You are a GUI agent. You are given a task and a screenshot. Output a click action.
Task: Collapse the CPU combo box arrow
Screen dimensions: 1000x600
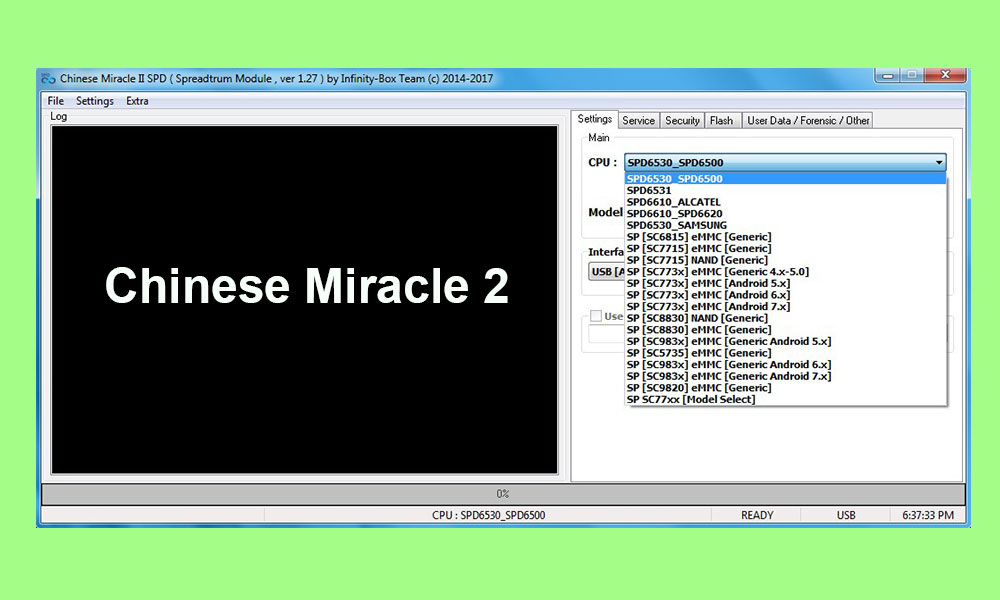point(939,163)
